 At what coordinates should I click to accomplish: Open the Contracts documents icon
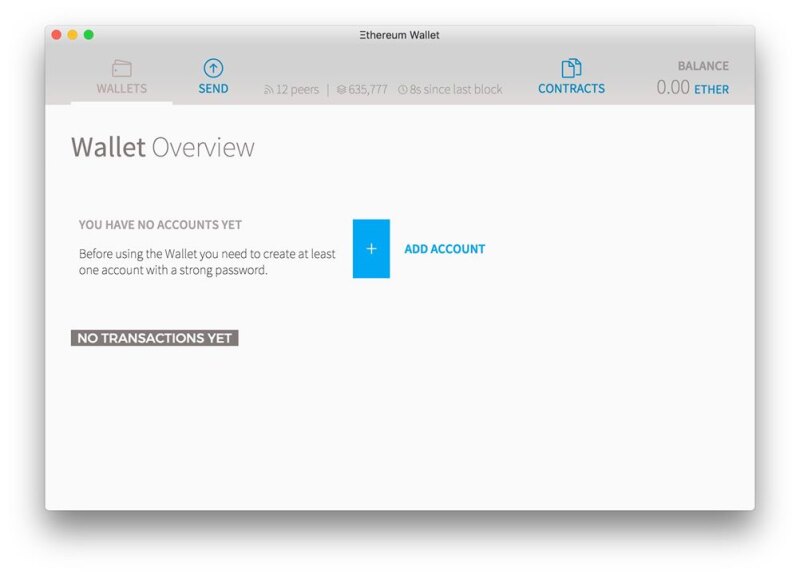click(x=571, y=68)
